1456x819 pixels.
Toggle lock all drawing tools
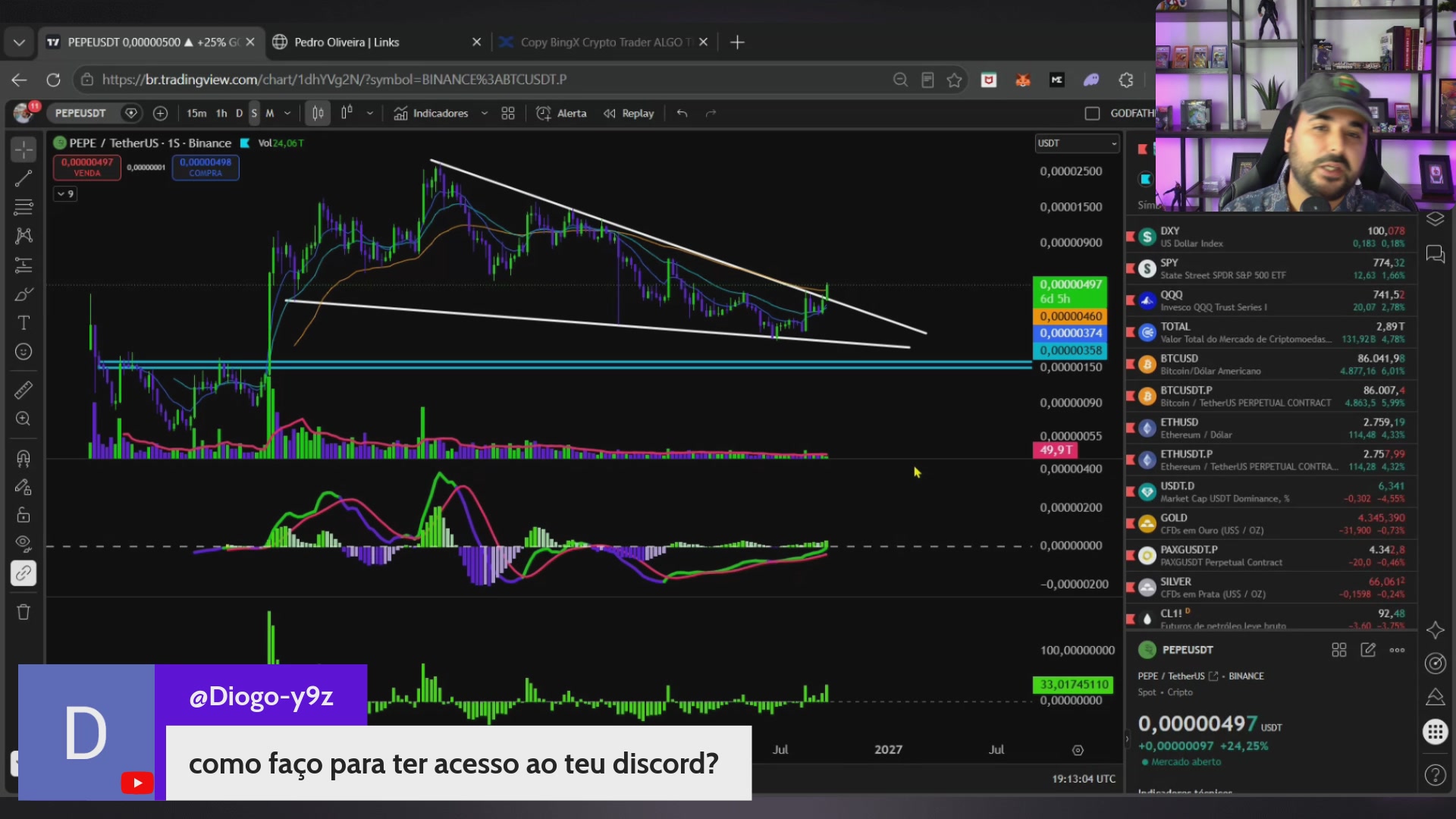tap(24, 515)
